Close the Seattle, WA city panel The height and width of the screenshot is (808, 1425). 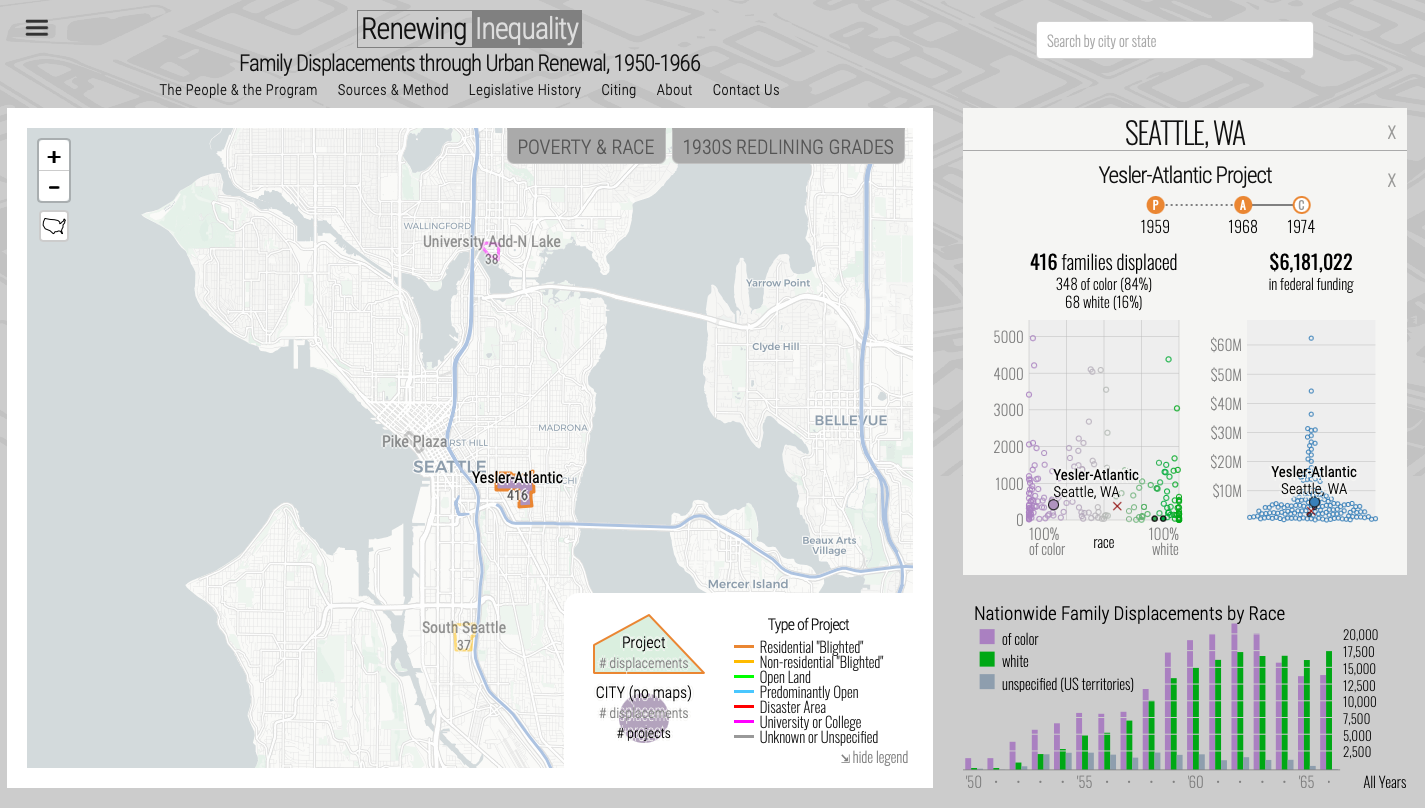(1391, 133)
